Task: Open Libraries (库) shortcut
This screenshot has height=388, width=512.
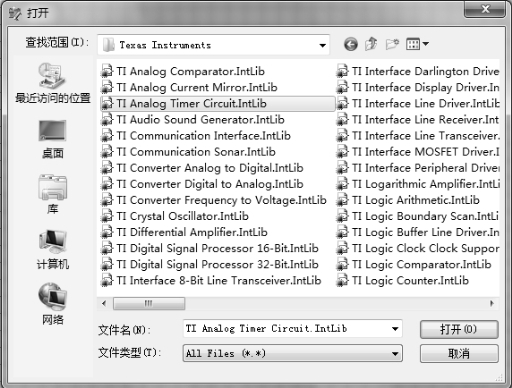Action: point(53,194)
